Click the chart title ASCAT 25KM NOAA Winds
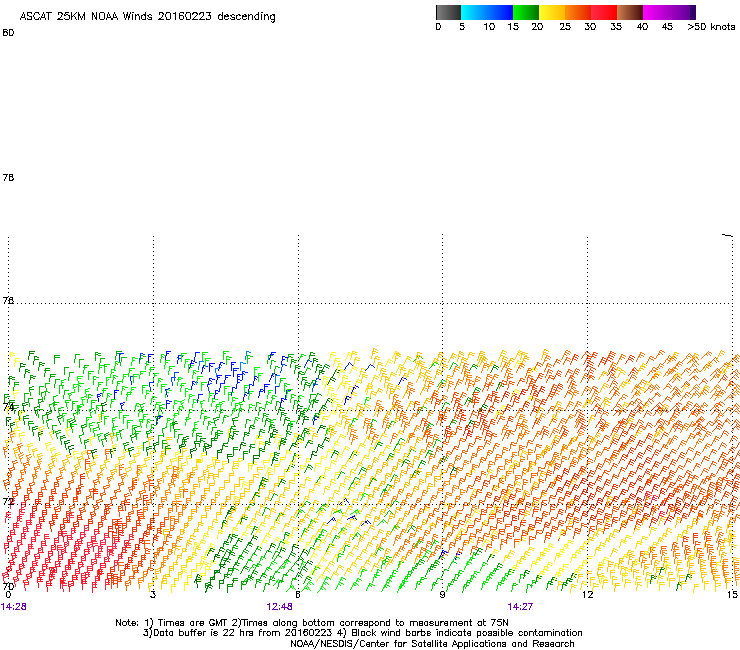The height and width of the screenshot is (650, 740). click(147, 17)
